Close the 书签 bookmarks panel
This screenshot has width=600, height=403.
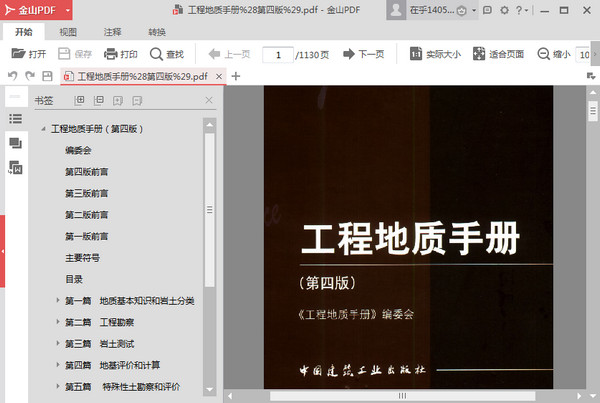[x=208, y=100]
